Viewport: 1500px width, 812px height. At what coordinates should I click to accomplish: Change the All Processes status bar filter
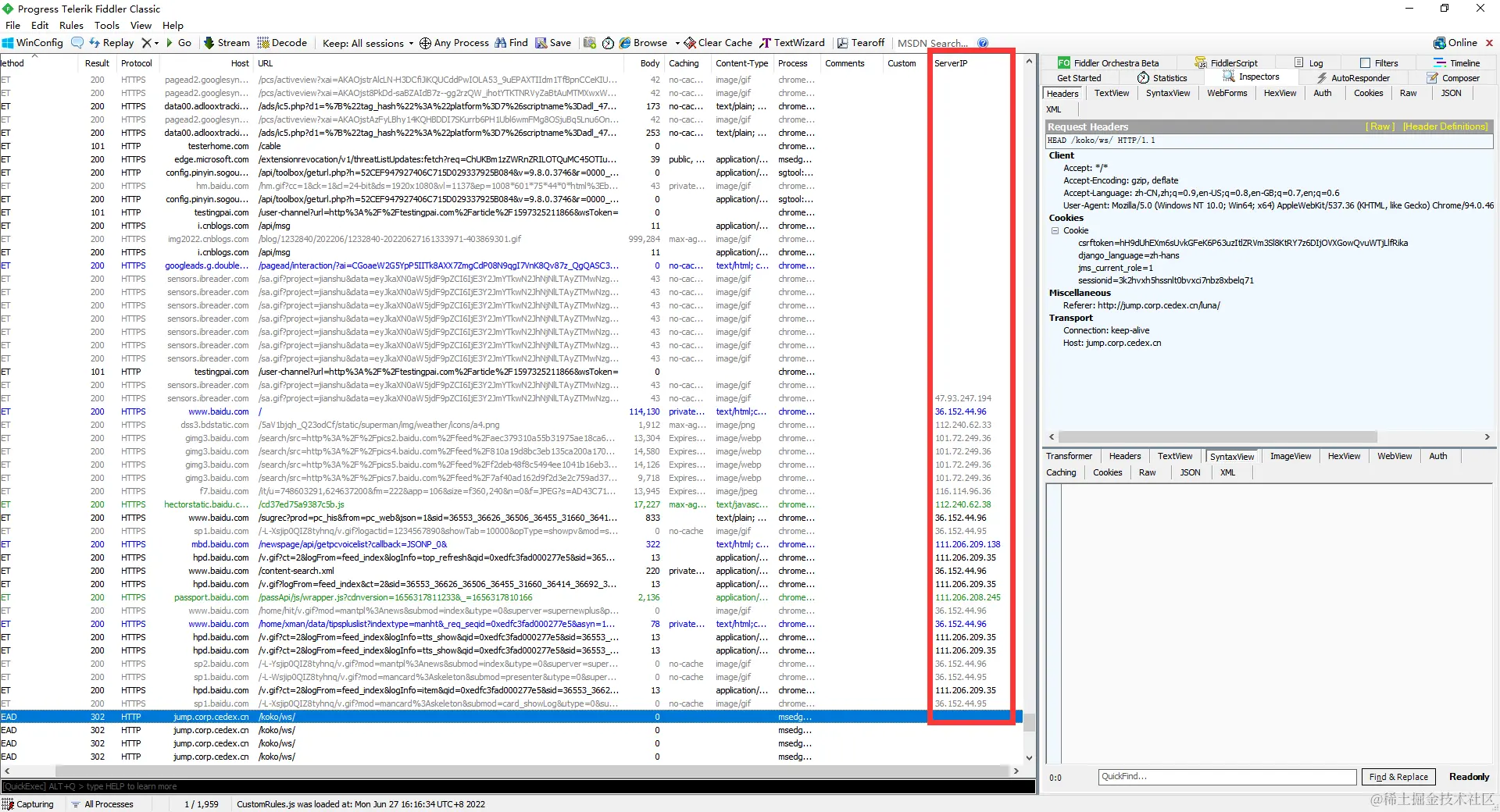102,804
